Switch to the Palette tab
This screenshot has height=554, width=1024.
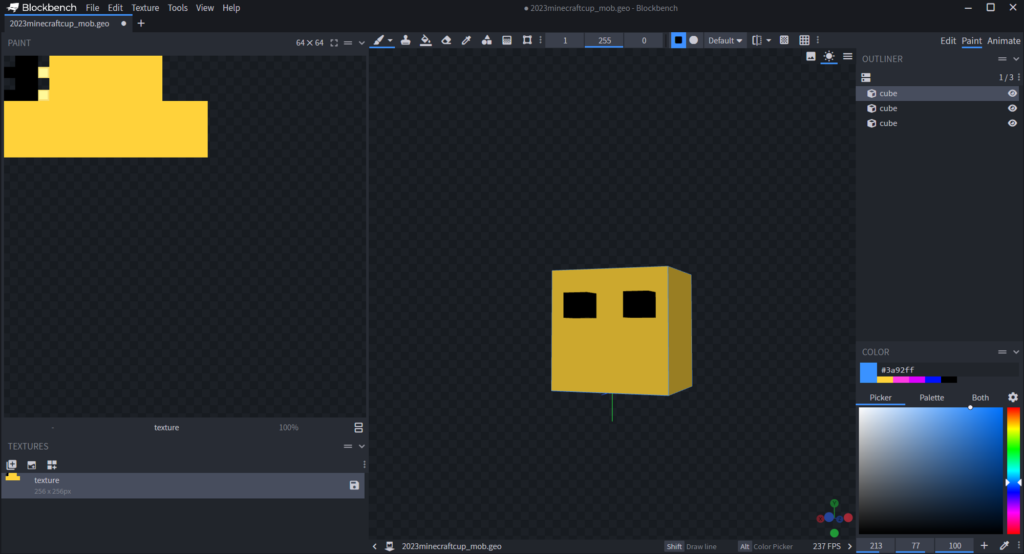click(x=931, y=397)
